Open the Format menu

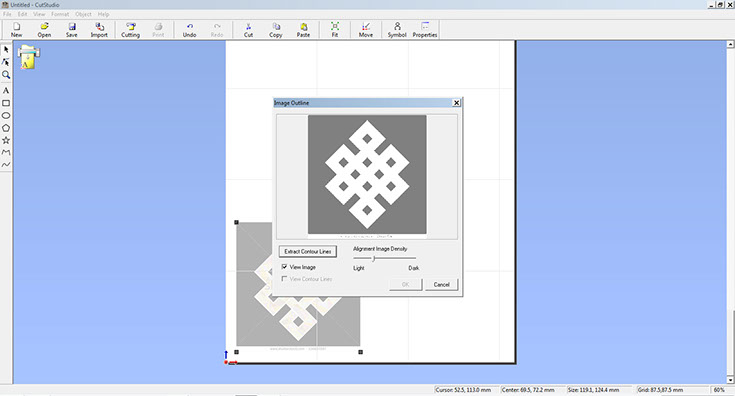point(60,14)
